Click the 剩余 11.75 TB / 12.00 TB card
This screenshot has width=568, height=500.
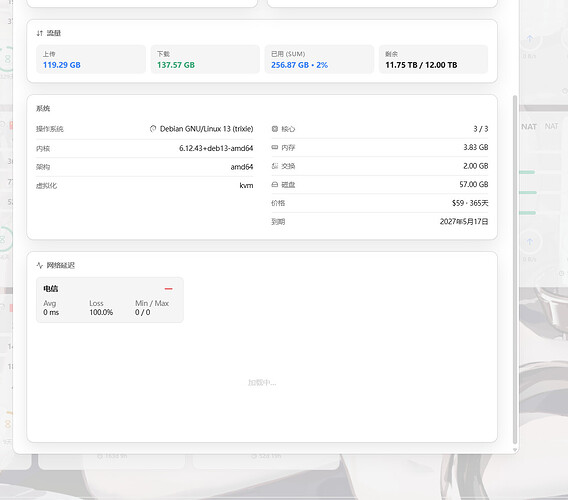coord(433,59)
